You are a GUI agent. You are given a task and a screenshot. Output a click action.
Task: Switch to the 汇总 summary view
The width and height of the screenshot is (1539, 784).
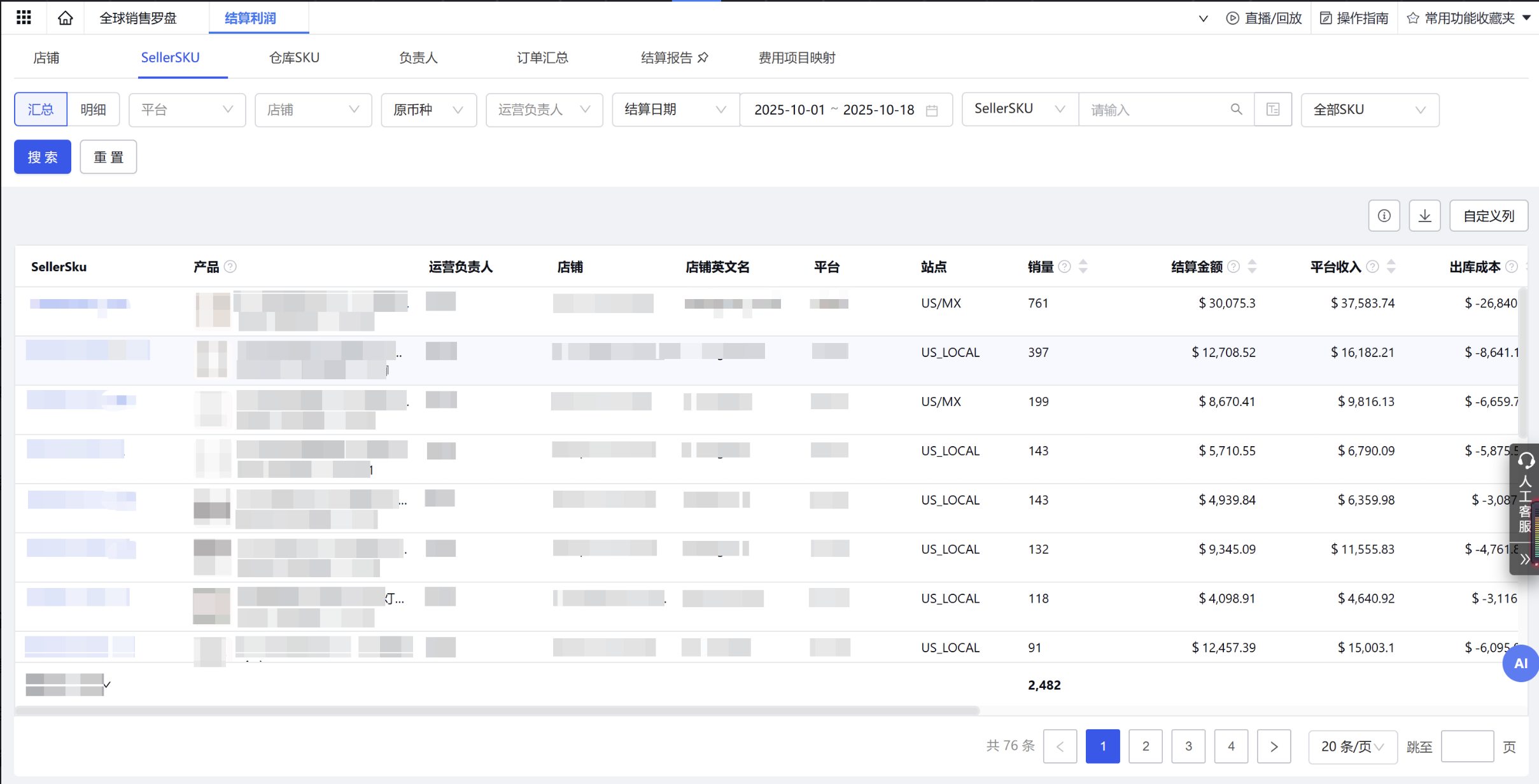click(x=41, y=109)
